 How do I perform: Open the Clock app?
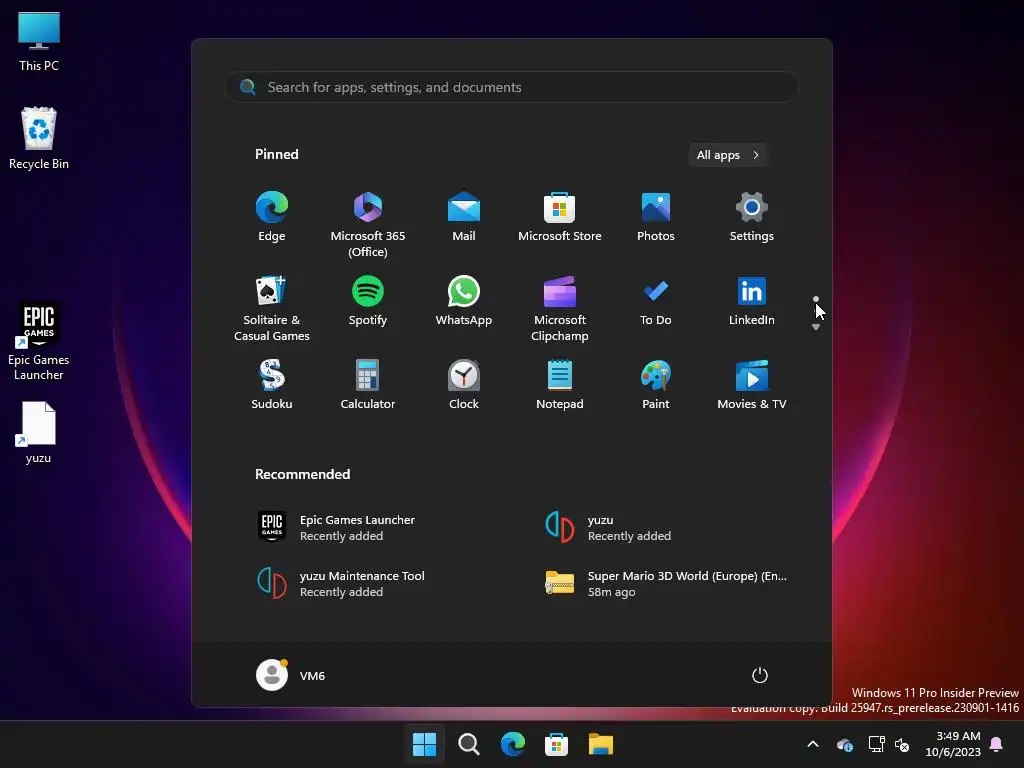click(x=464, y=385)
